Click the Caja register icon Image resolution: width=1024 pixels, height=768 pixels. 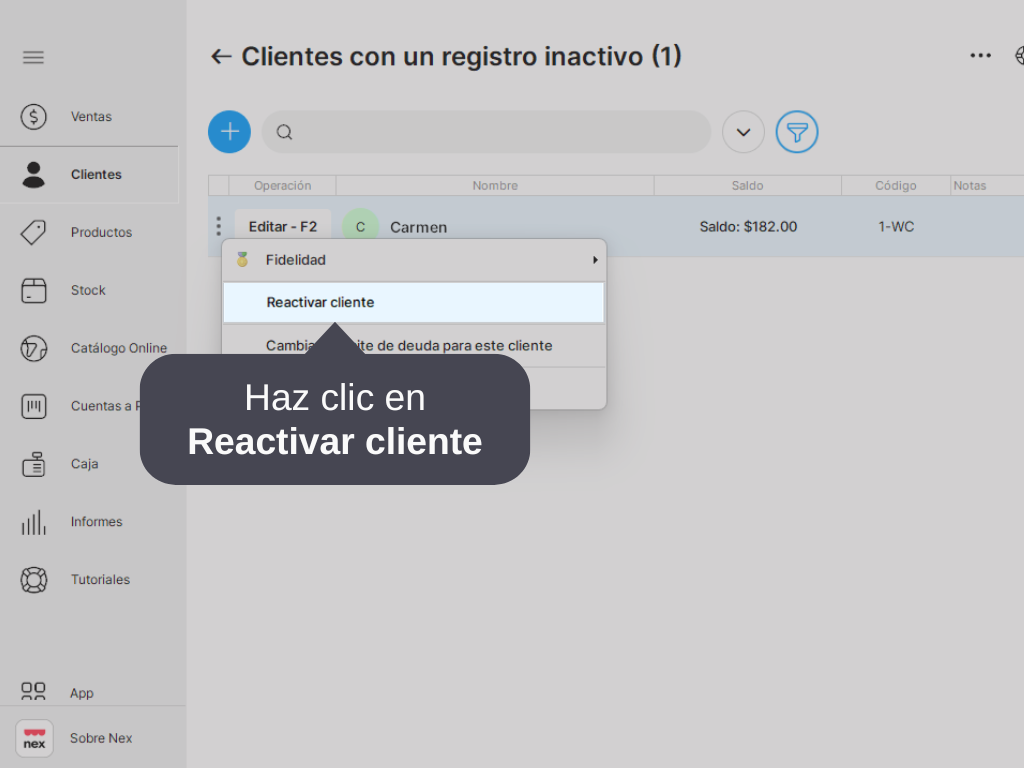click(33, 464)
